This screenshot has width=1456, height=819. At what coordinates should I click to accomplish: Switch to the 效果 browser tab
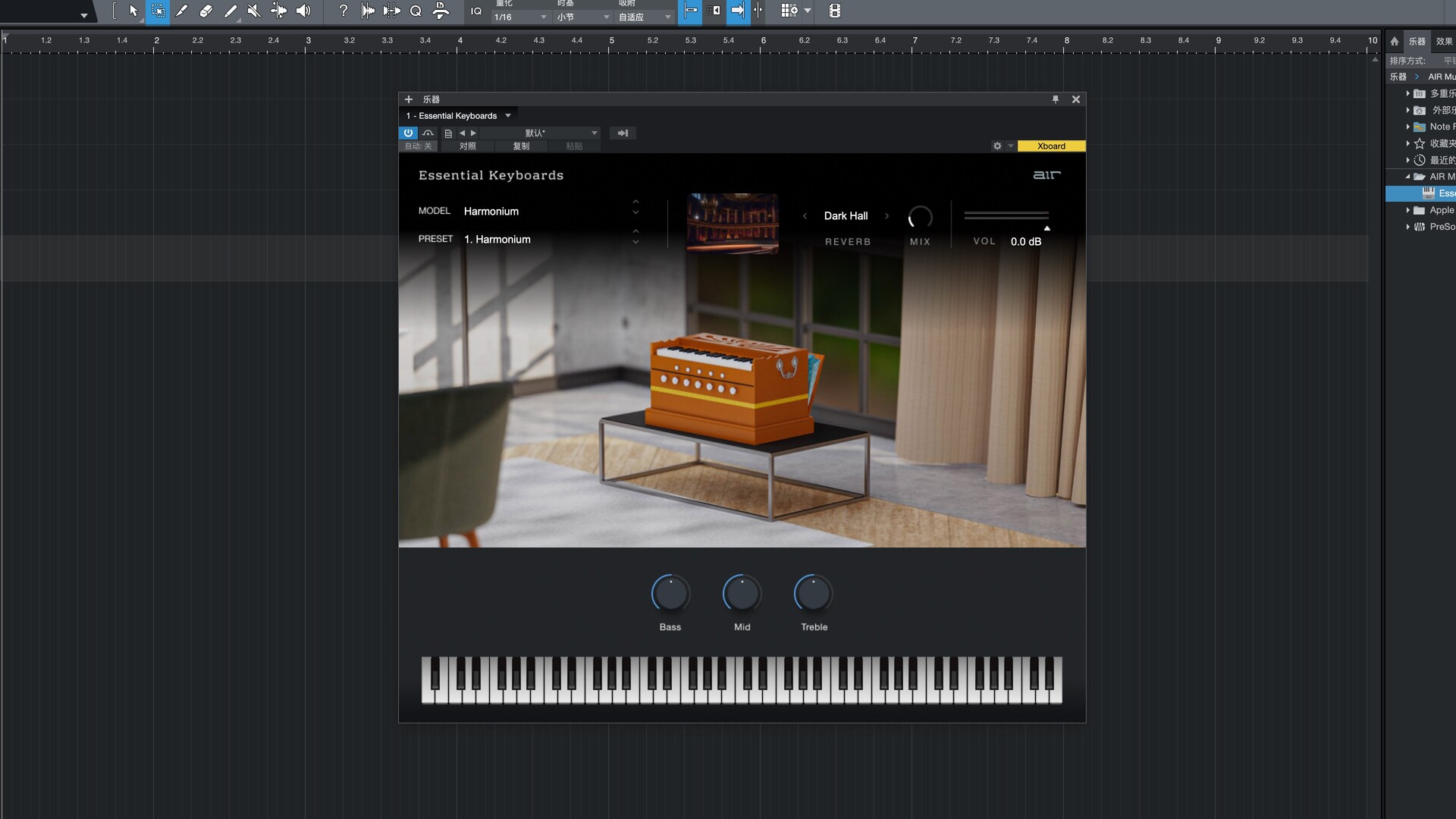tap(1444, 42)
